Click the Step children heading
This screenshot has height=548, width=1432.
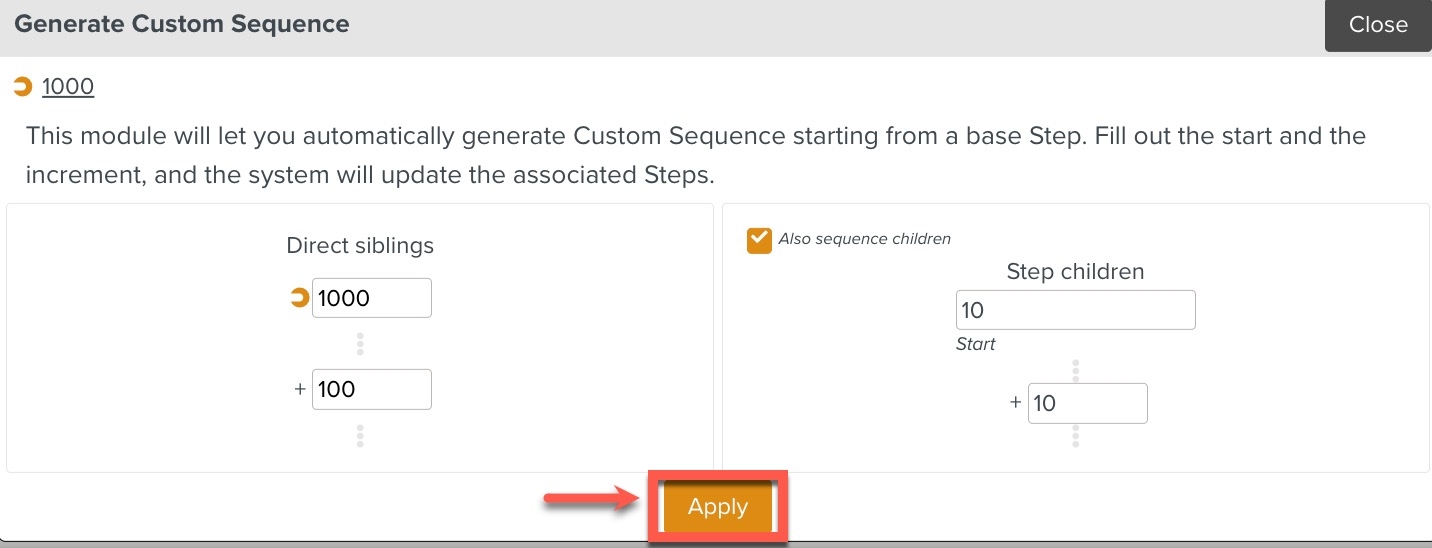1075,271
